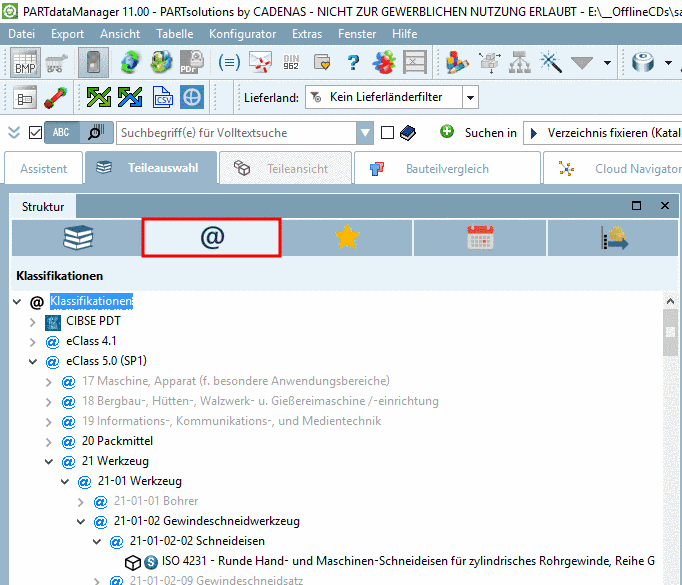Click the first green crossed-arrows icon
This screenshot has height=585, width=682.
click(x=99, y=97)
